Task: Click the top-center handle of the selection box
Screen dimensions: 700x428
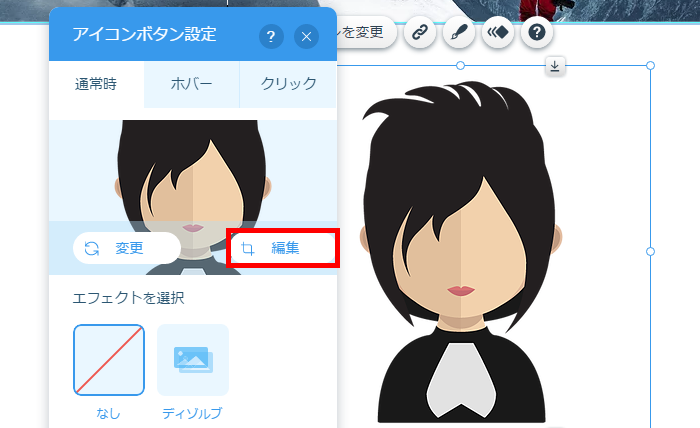Action: point(461,66)
